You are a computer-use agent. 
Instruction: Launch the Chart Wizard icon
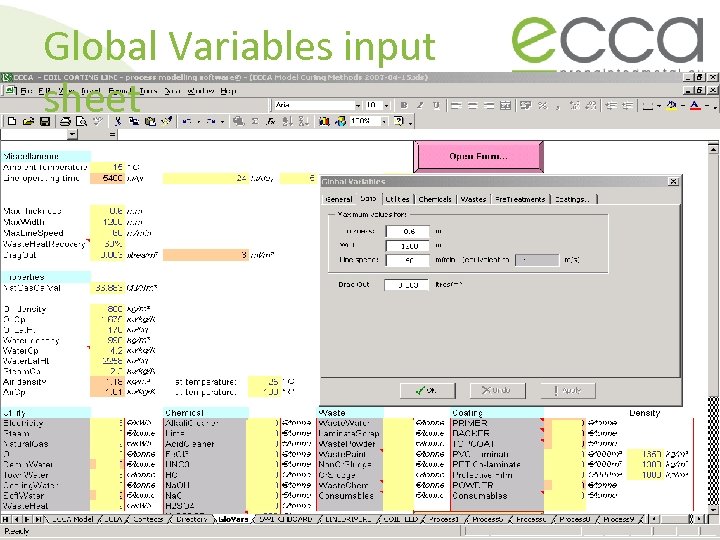click(x=324, y=121)
